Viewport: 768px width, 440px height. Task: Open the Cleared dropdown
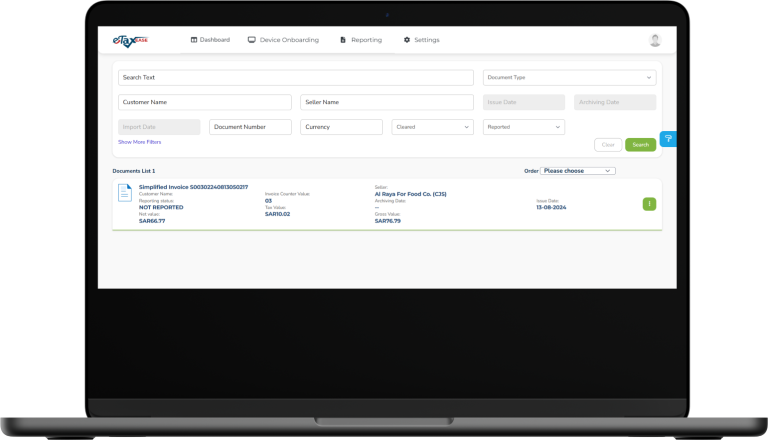[432, 127]
